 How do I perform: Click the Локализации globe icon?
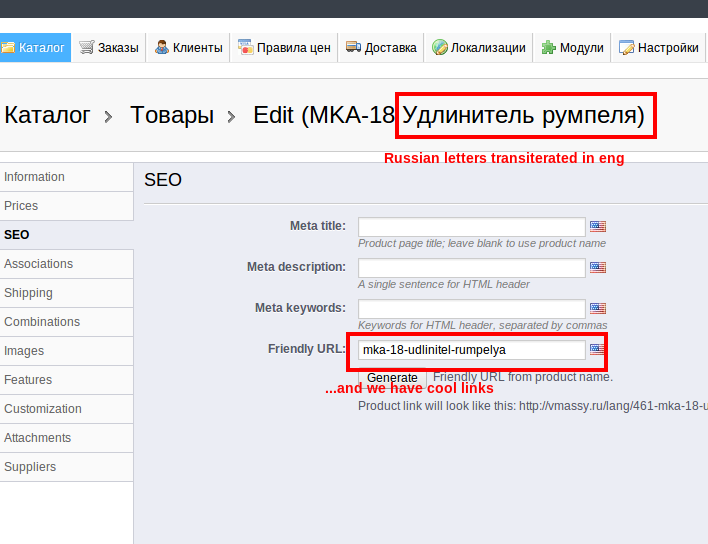point(439,47)
